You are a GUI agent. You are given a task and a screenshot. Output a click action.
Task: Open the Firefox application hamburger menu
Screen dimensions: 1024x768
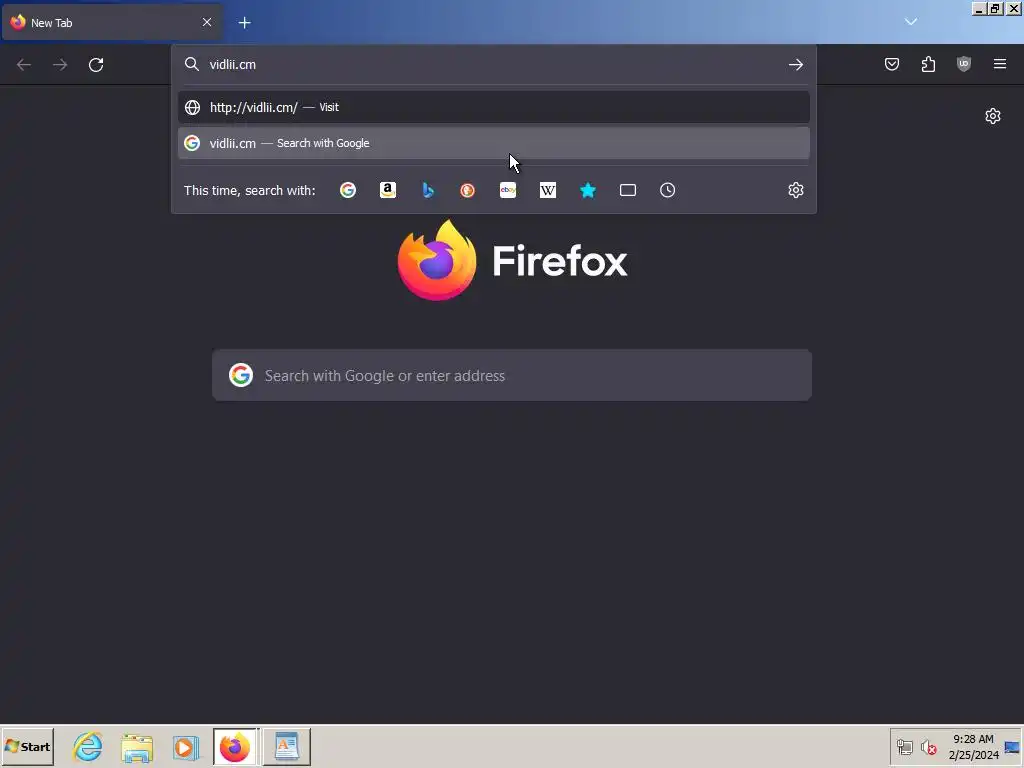tap(1000, 64)
